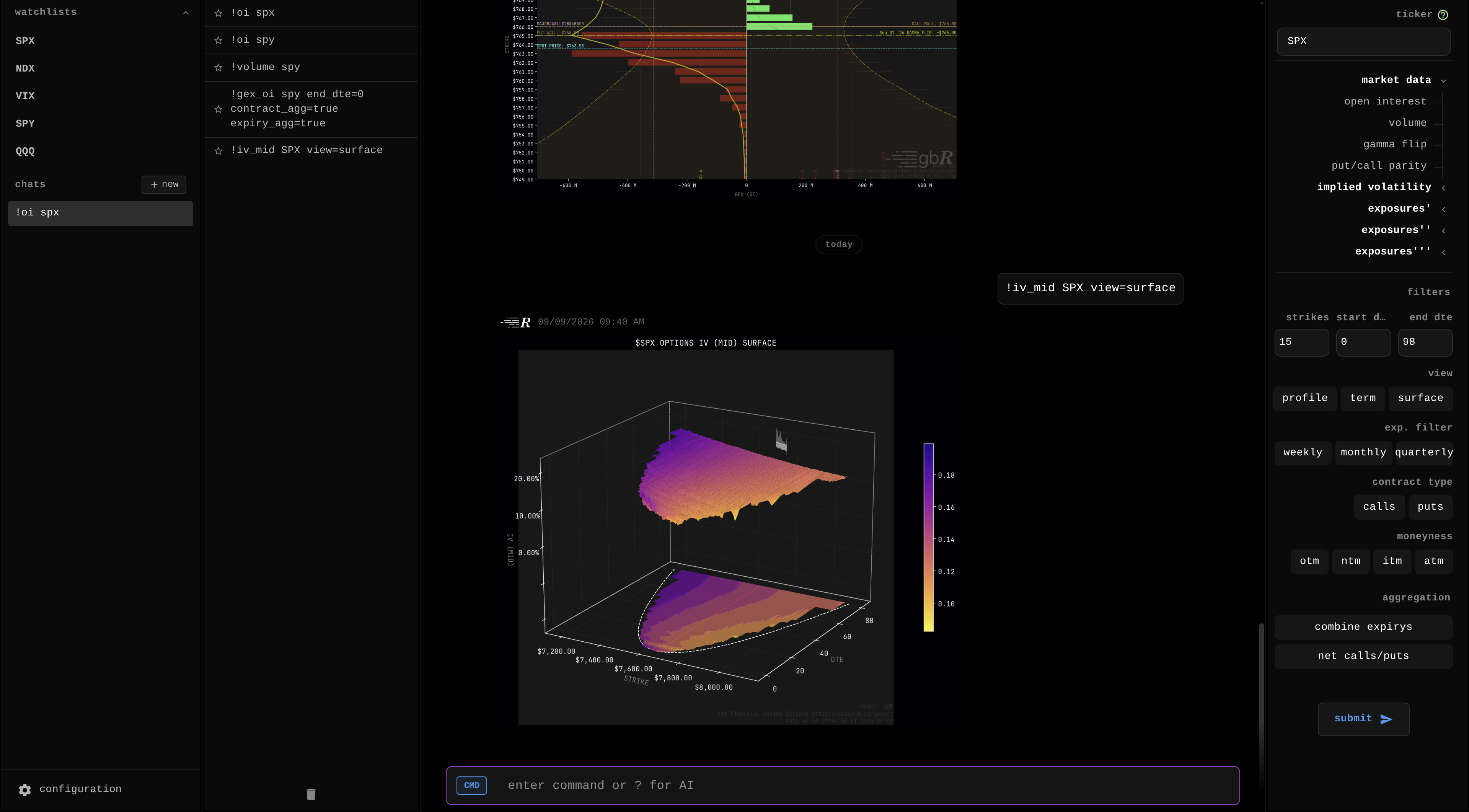Run saved '!iv_mid SPX view=surface' command
1469x812 pixels.
coord(306,150)
